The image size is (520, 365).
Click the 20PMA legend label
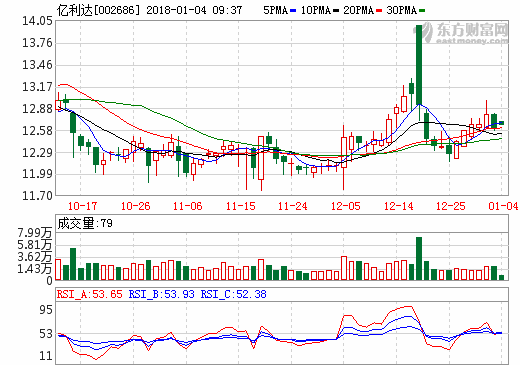click(x=359, y=10)
